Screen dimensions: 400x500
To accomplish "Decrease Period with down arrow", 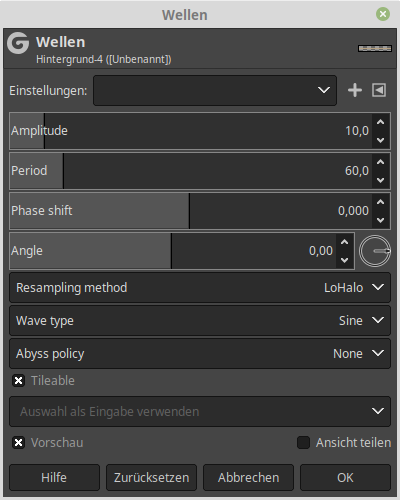I will tap(380, 180).
